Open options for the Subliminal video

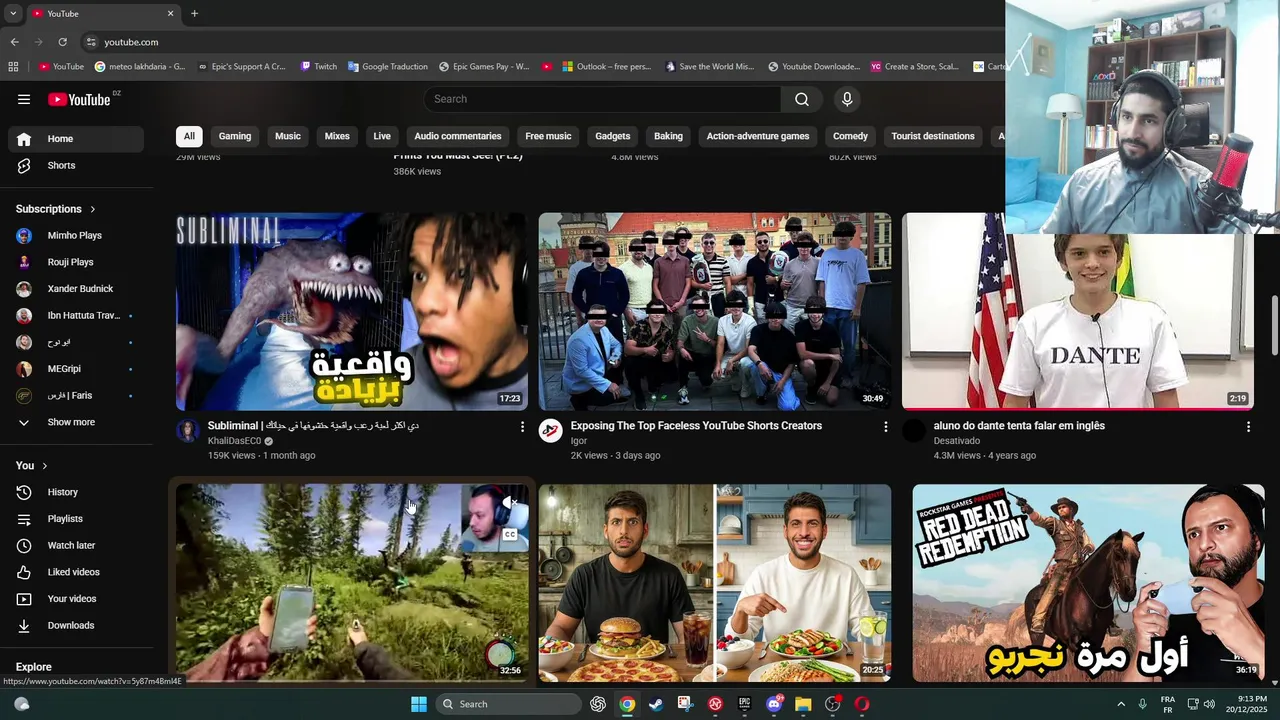coord(521,427)
